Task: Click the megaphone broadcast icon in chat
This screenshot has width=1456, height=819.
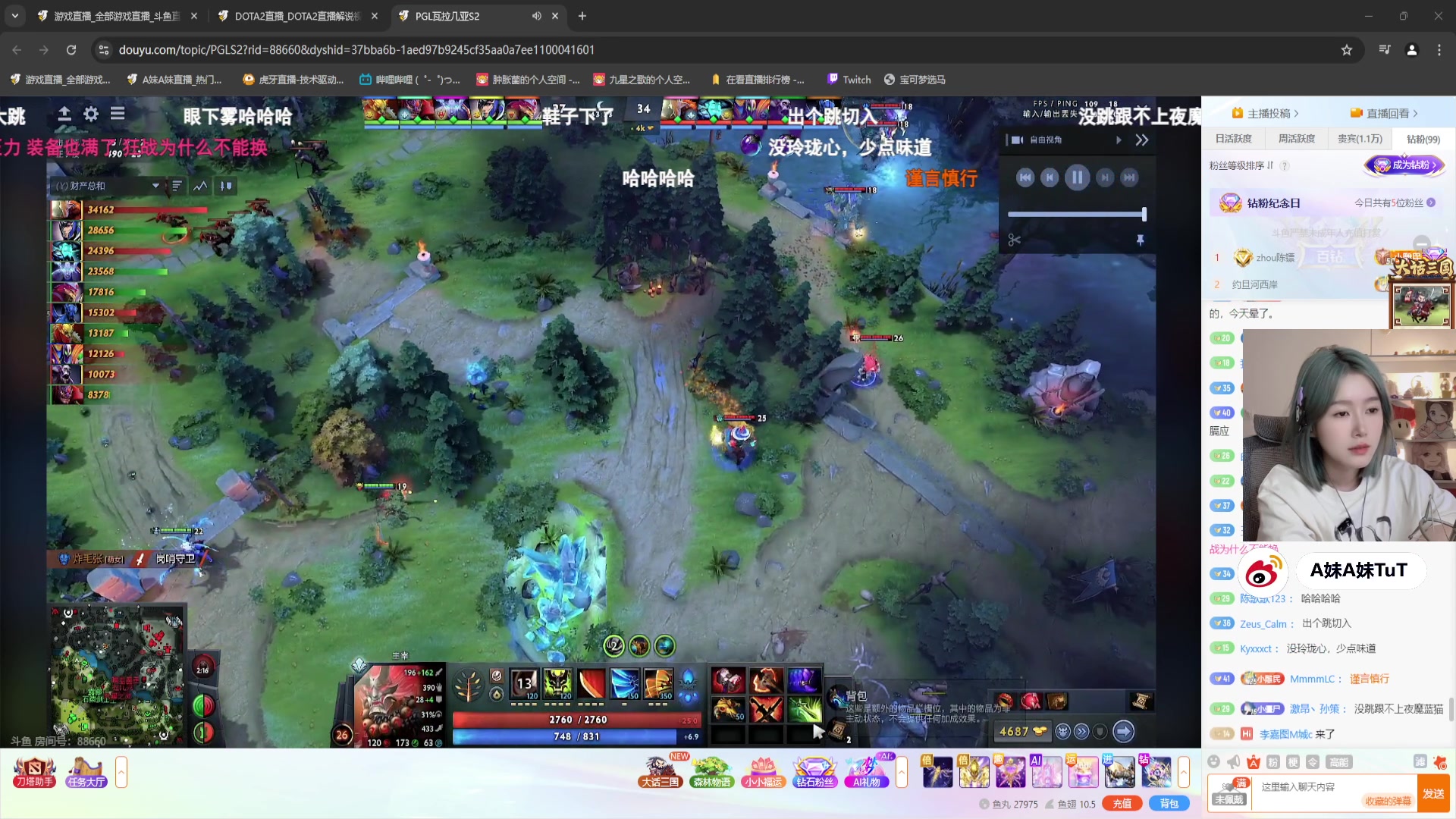Action: pos(1234,762)
